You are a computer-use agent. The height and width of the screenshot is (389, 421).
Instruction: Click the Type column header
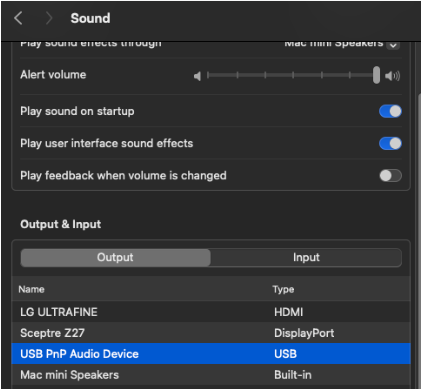(283, 289)
